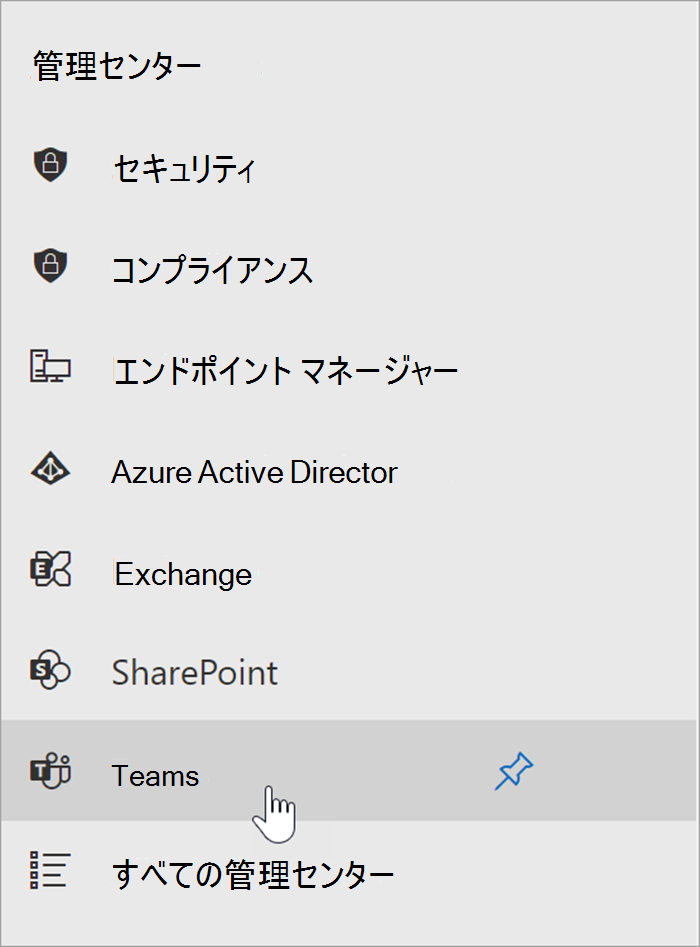
Task: Click the Security shield icon
Action: click(x=50, y=165)
